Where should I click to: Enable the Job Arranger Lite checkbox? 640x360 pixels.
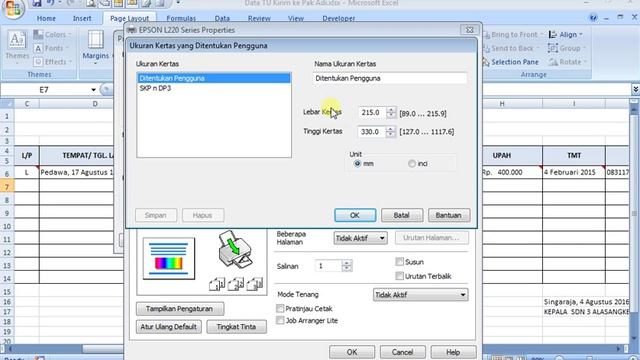(x=280, y=320)
